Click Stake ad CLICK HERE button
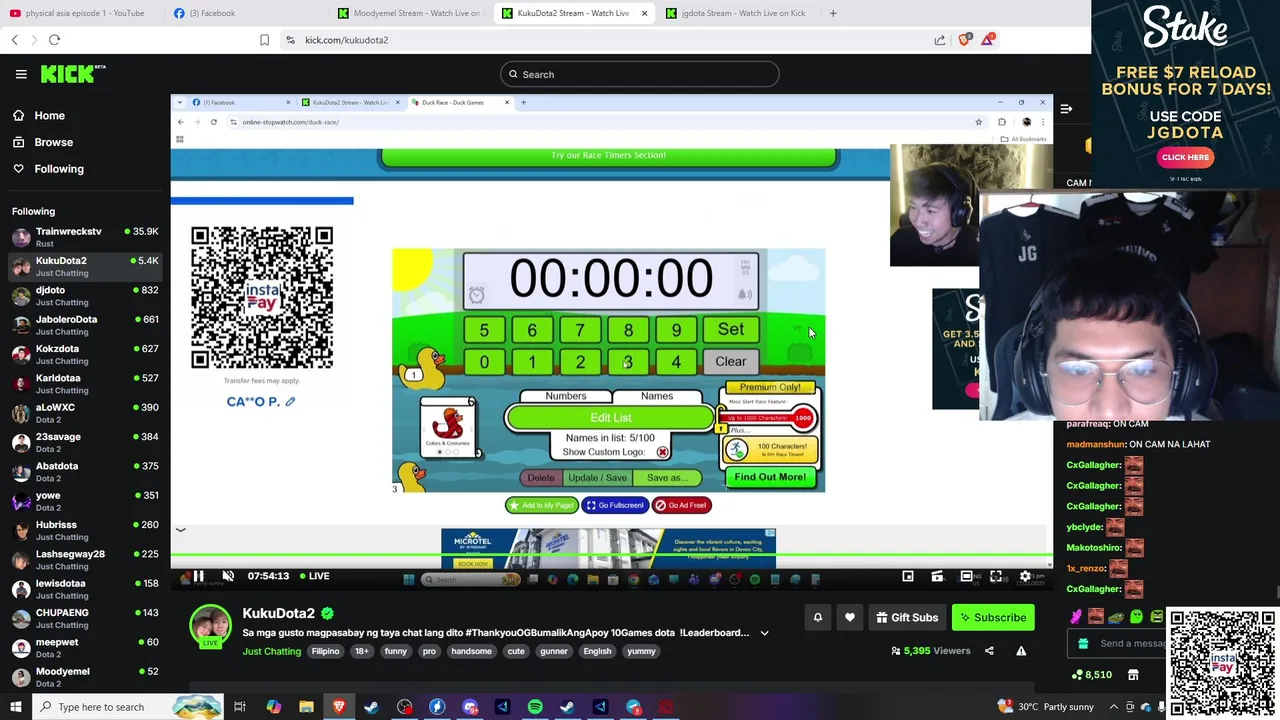 pos(1185,157)
